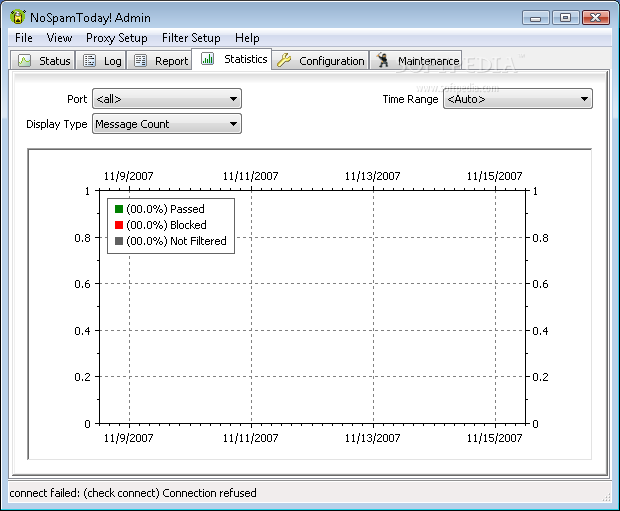Click the left axis value 0.6
This screenshot has height=511, width=620.
point(83,284)
